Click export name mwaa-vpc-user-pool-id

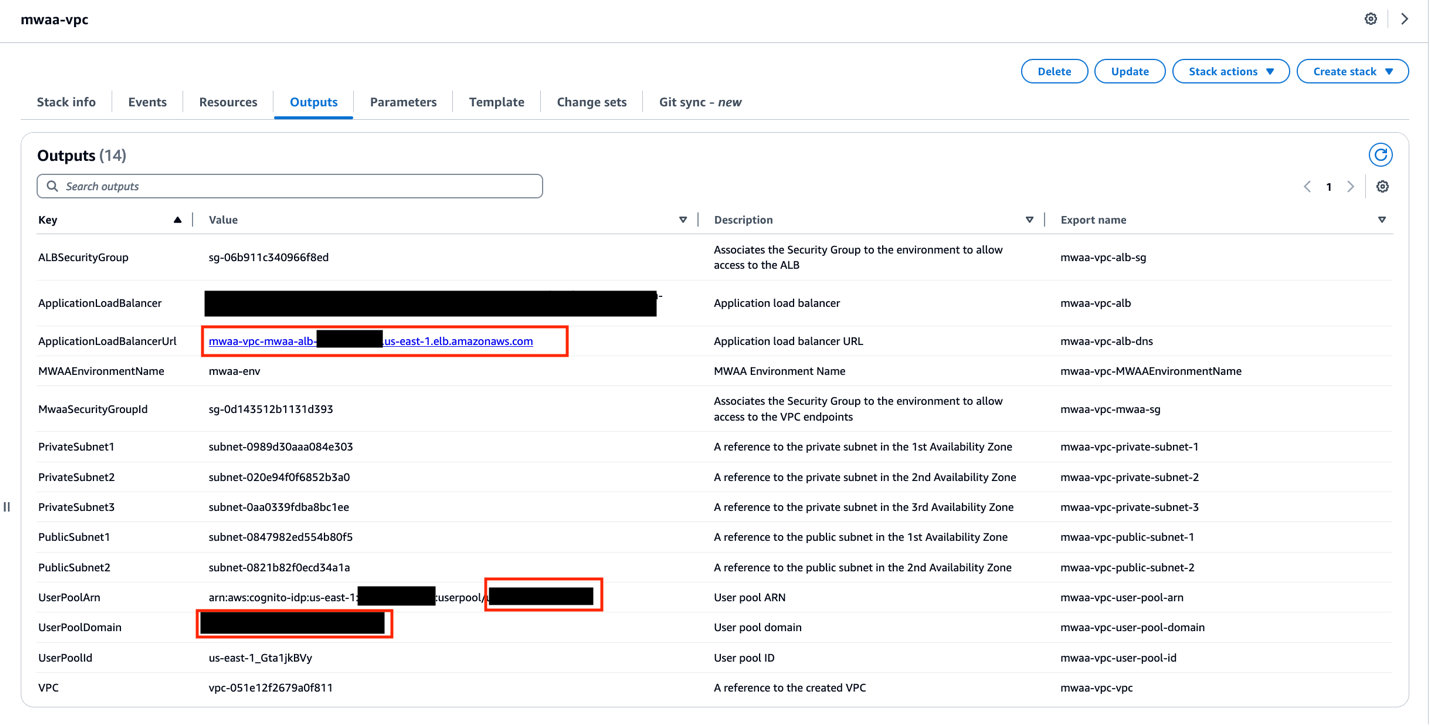coord(1118,659)
